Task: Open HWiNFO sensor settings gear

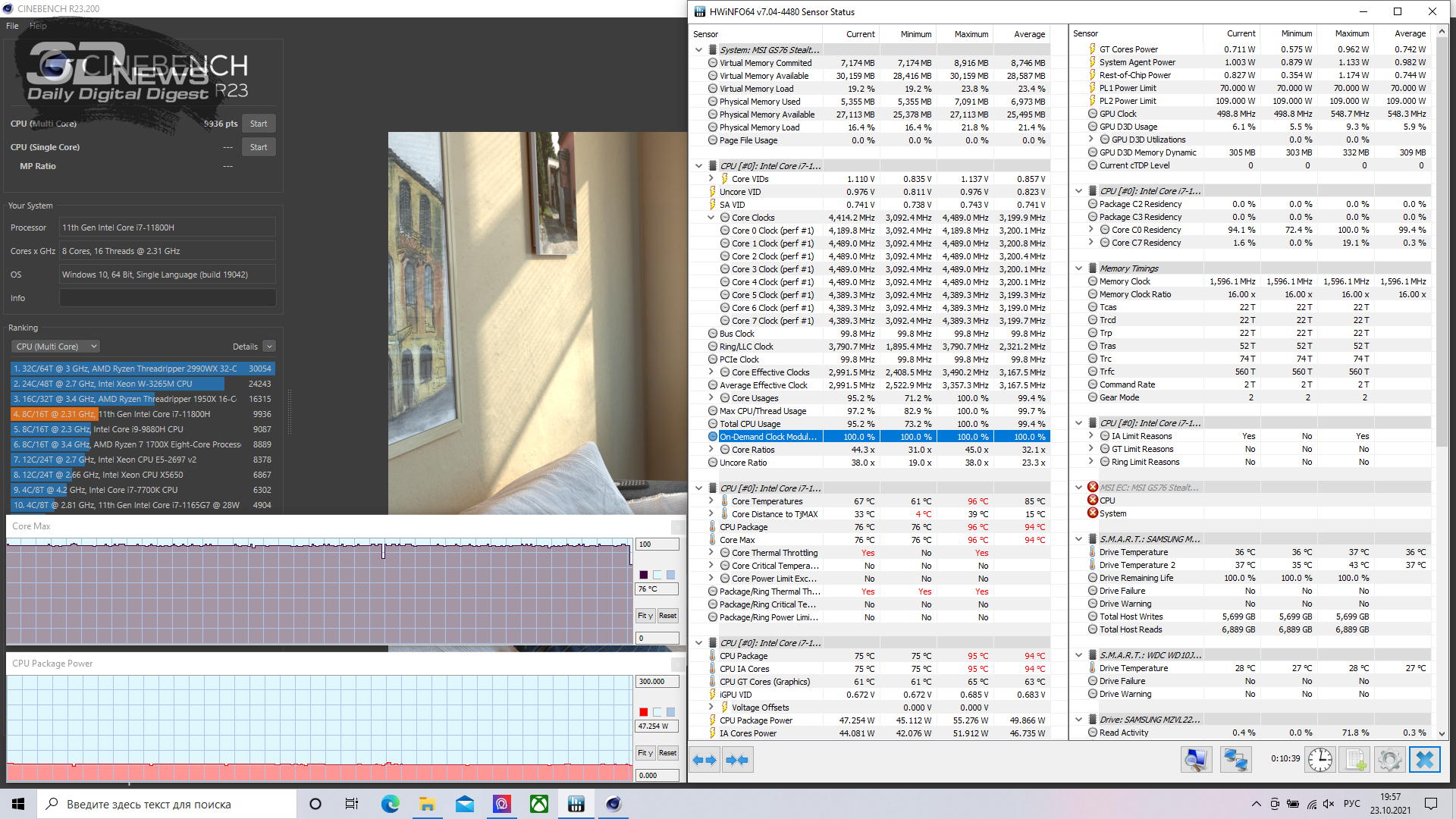Action: [x=1389, y=760]
